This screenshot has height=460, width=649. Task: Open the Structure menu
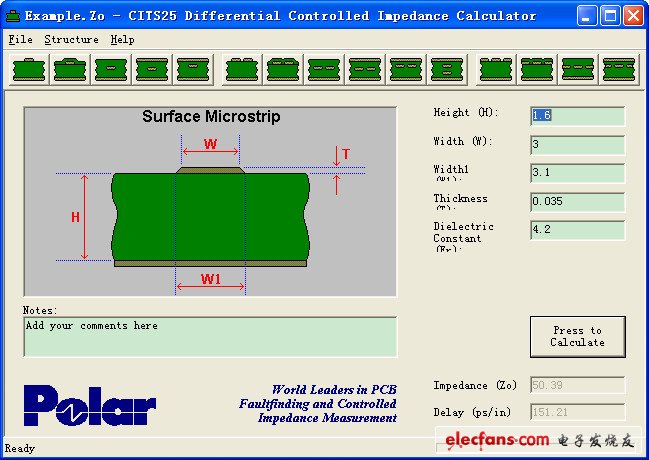click(x=71, y=39)
